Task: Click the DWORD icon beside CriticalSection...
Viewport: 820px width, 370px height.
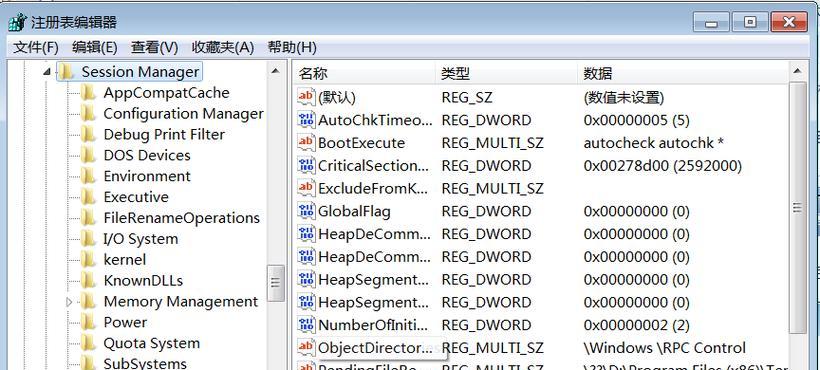Action: coord(306,165)
